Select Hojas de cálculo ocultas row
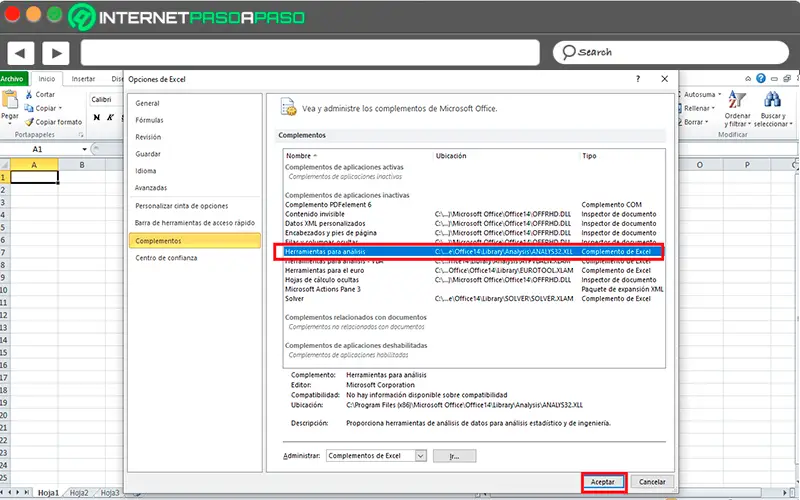 474,280
